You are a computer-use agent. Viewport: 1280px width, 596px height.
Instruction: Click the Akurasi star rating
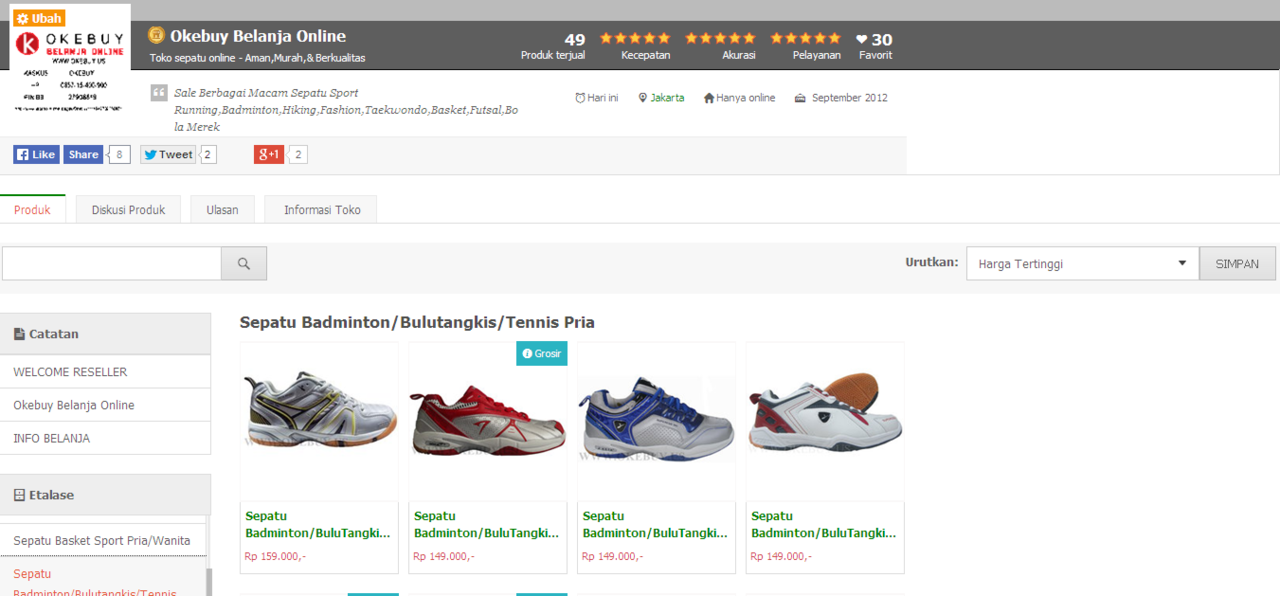[720, 38]
